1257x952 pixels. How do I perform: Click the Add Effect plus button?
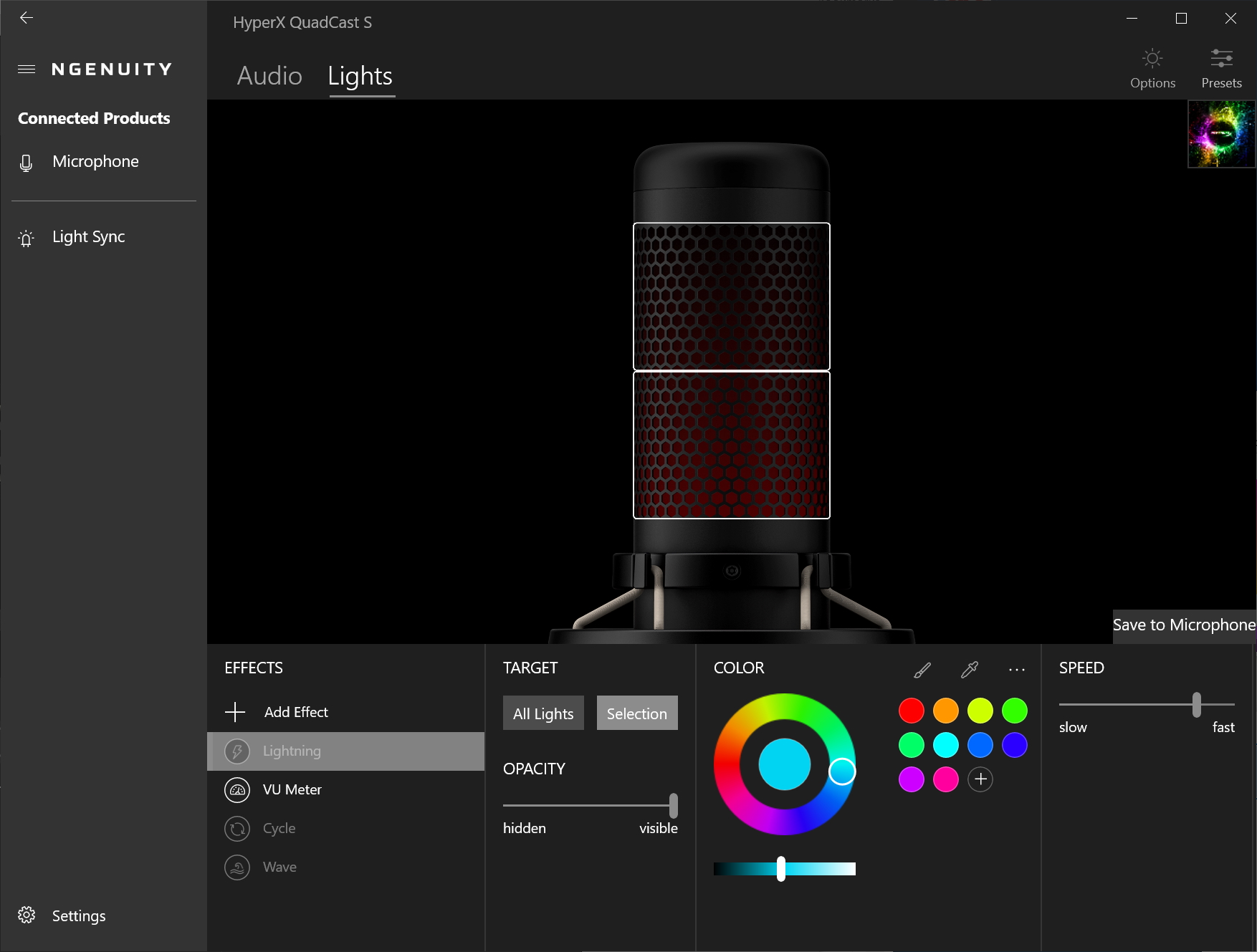pos(235,712)
